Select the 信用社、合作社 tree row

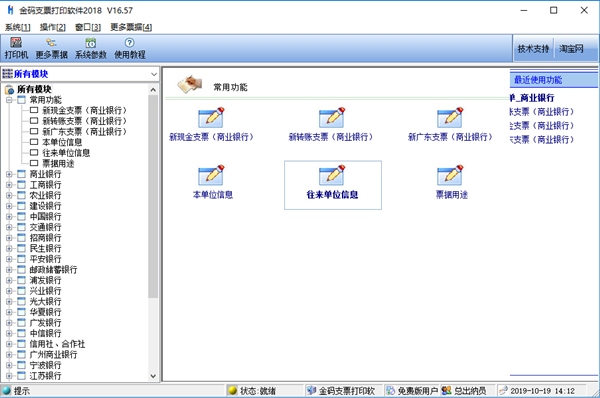(x=57, y=344)
